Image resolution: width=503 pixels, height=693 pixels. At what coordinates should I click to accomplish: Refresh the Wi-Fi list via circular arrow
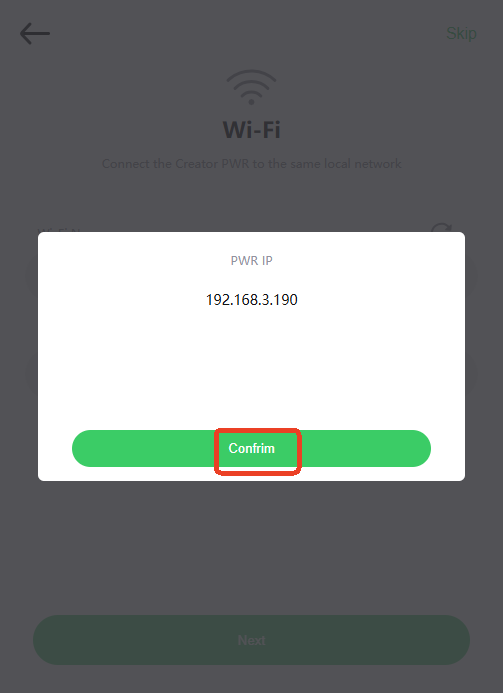441,228
